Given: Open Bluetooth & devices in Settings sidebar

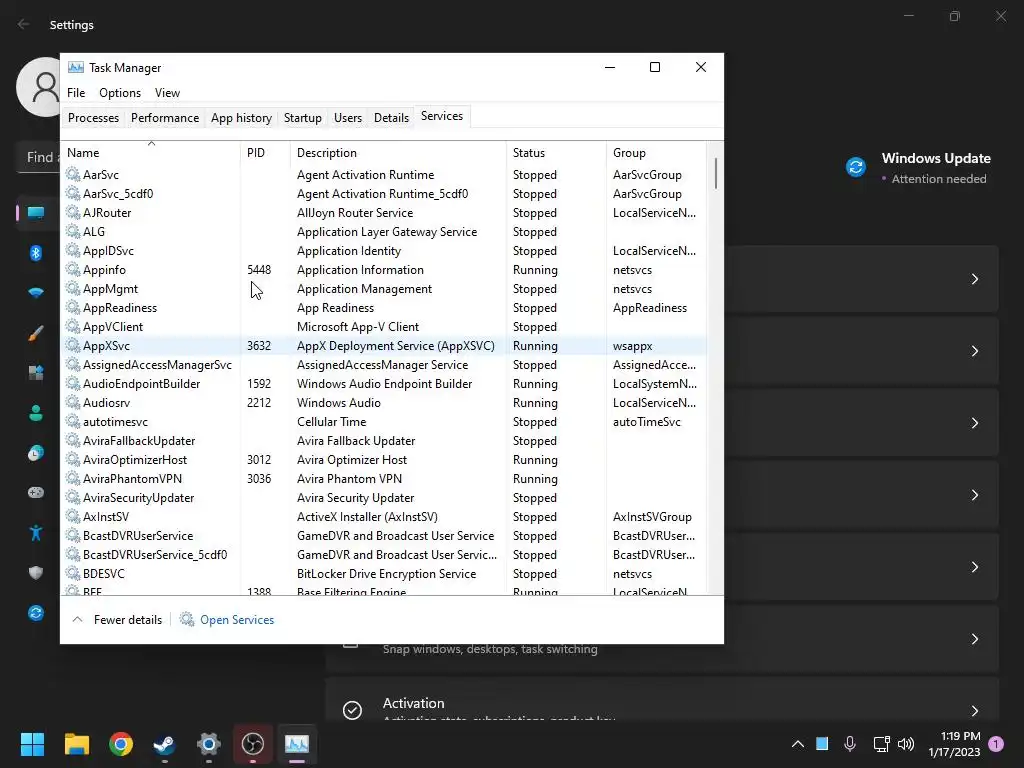Looking at the screenshot, I should pos(36,253).
